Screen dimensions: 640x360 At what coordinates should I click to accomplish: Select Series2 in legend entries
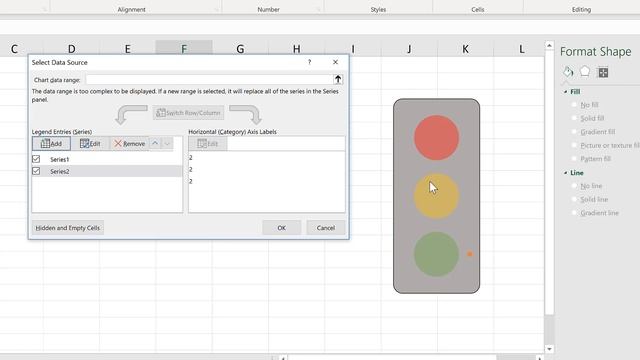pyautogui.click(x=60, y=171)
